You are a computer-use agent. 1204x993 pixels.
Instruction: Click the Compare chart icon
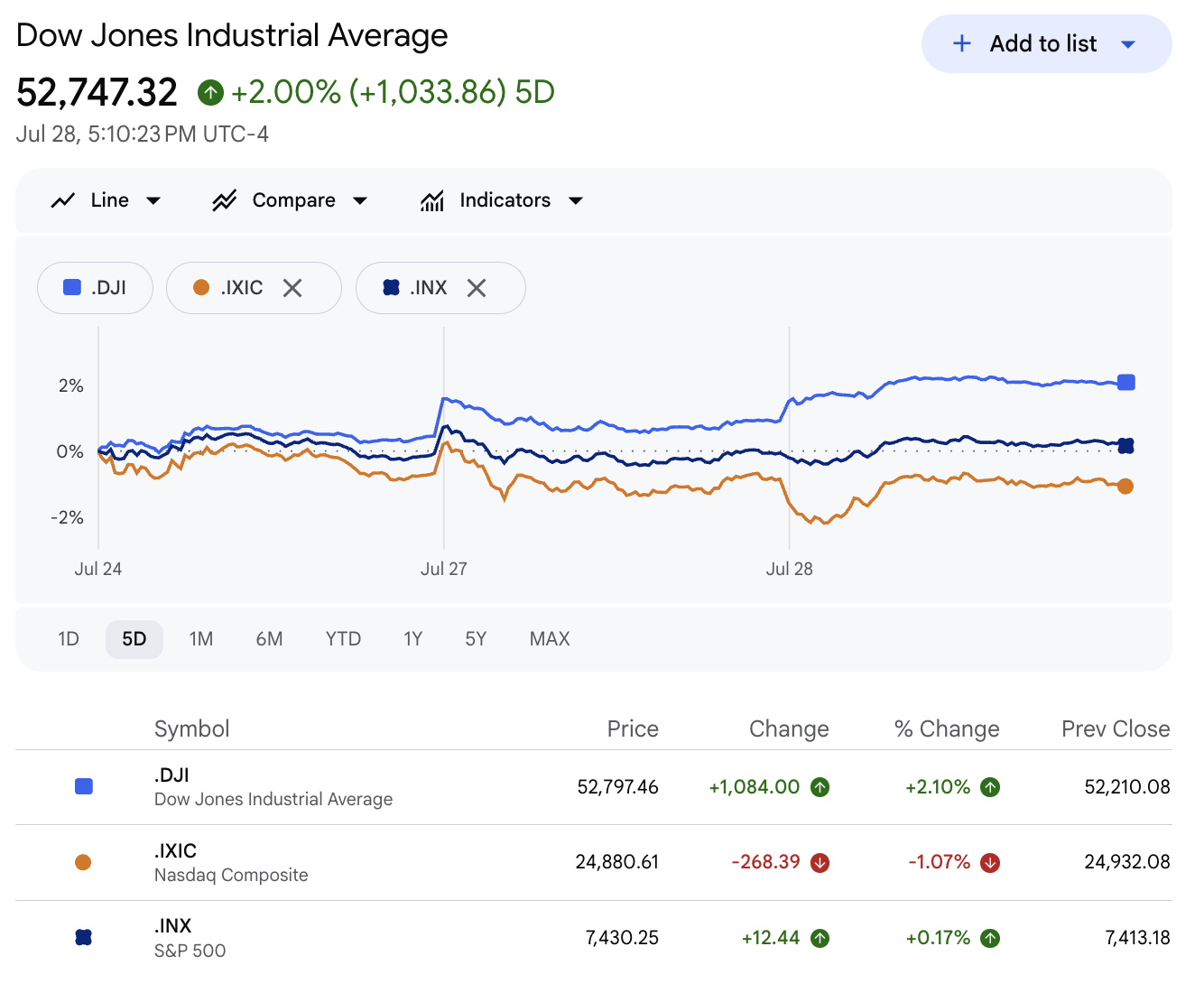224,200
